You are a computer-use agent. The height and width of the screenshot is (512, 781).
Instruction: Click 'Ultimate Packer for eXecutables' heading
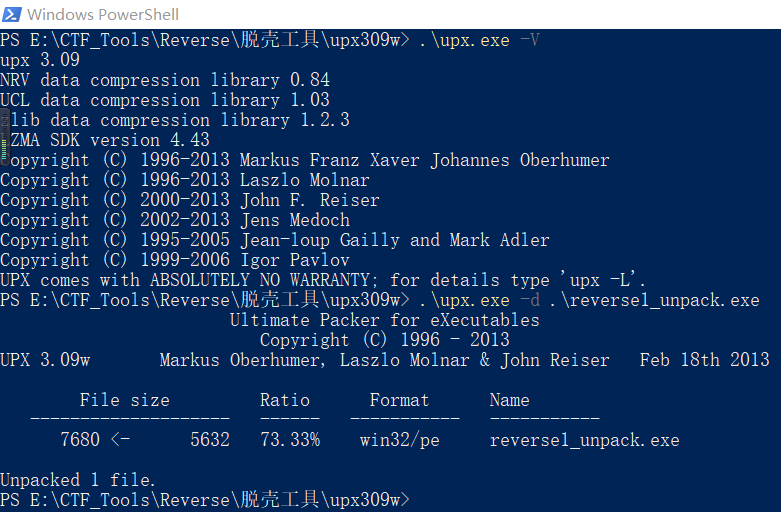tap(384, 320)
